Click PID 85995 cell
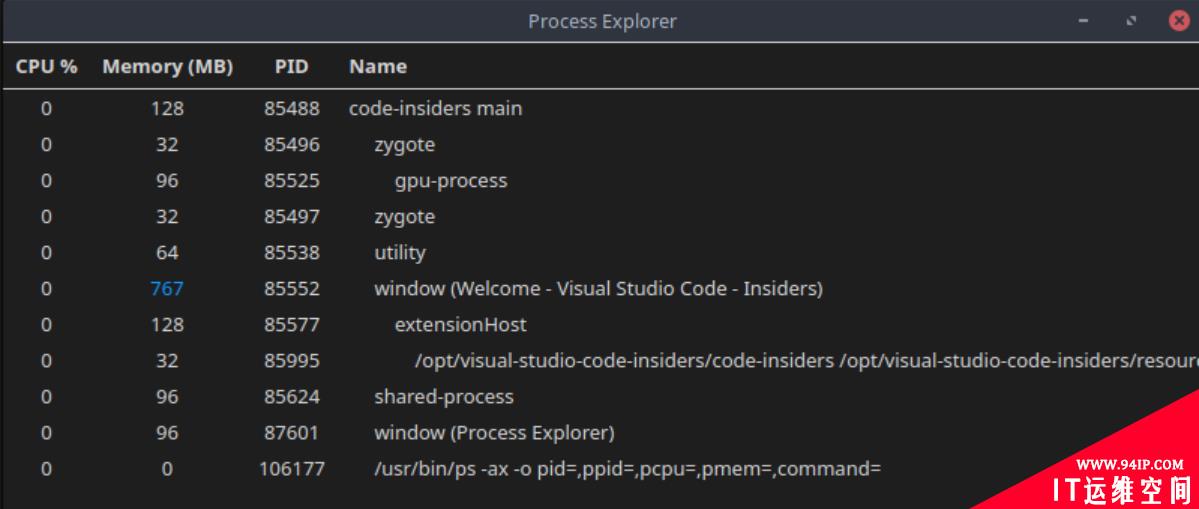 tap(292, 360)
